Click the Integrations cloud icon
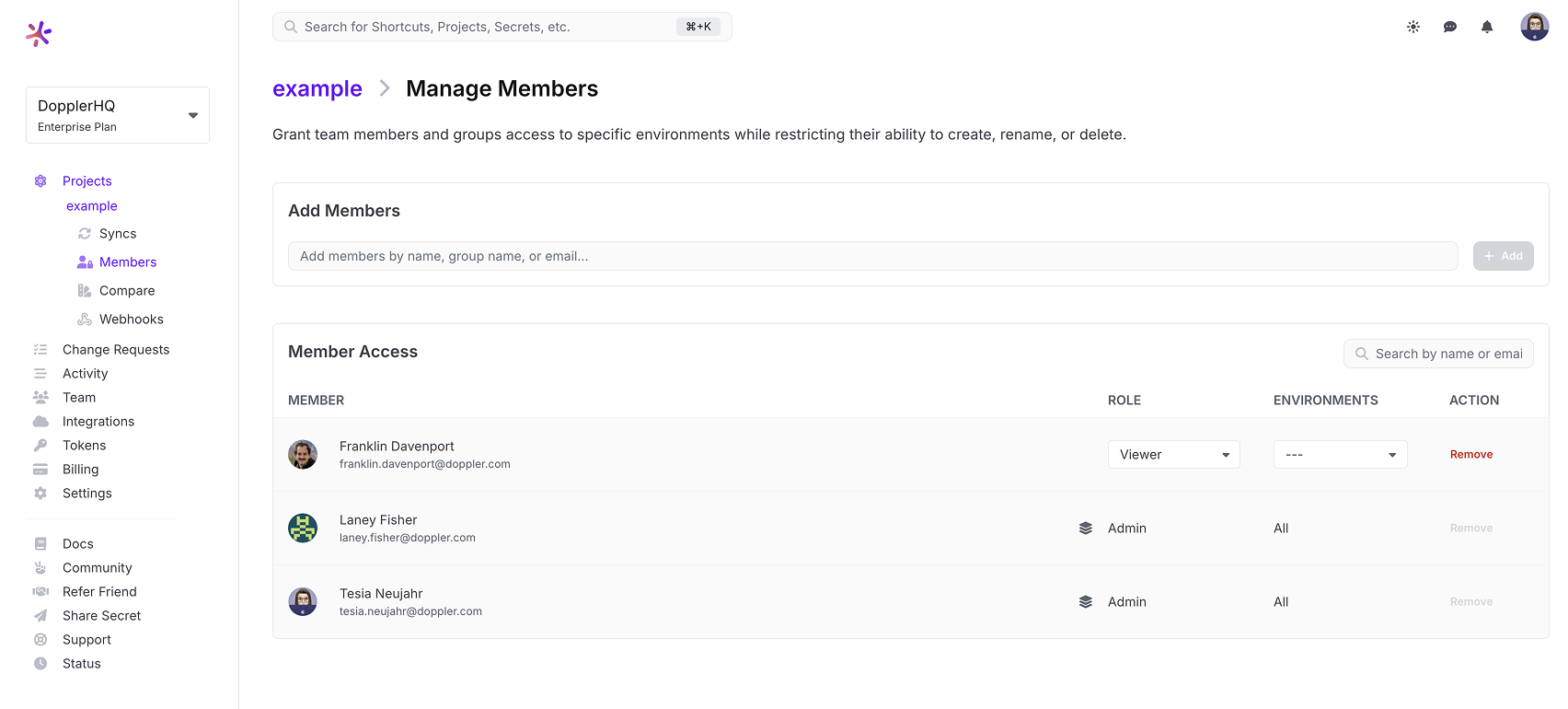This screenshot has width=1568, height=709. (x=40, y=422)
